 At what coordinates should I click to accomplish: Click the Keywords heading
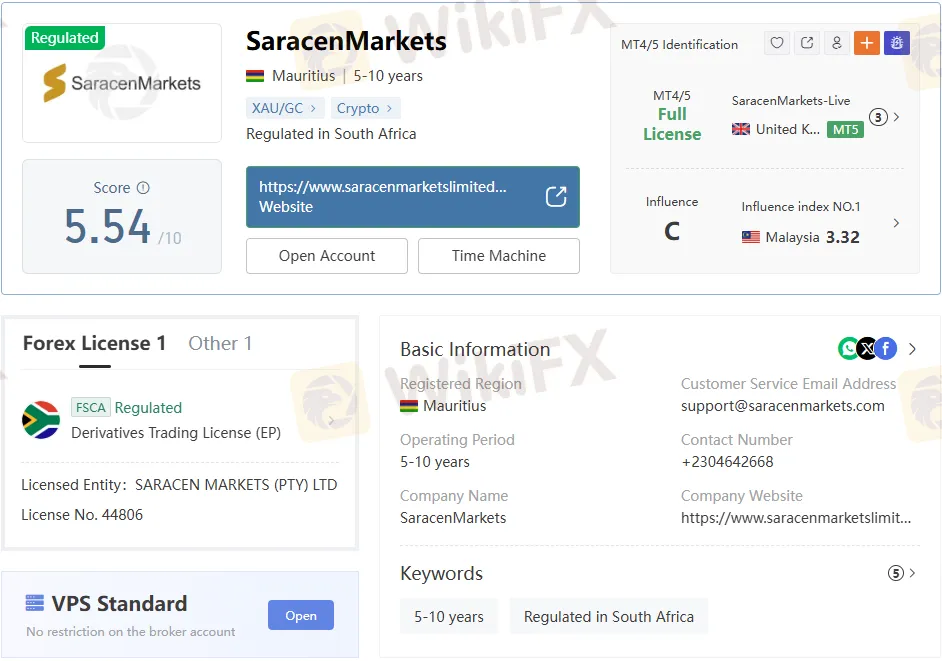[442, 573]
